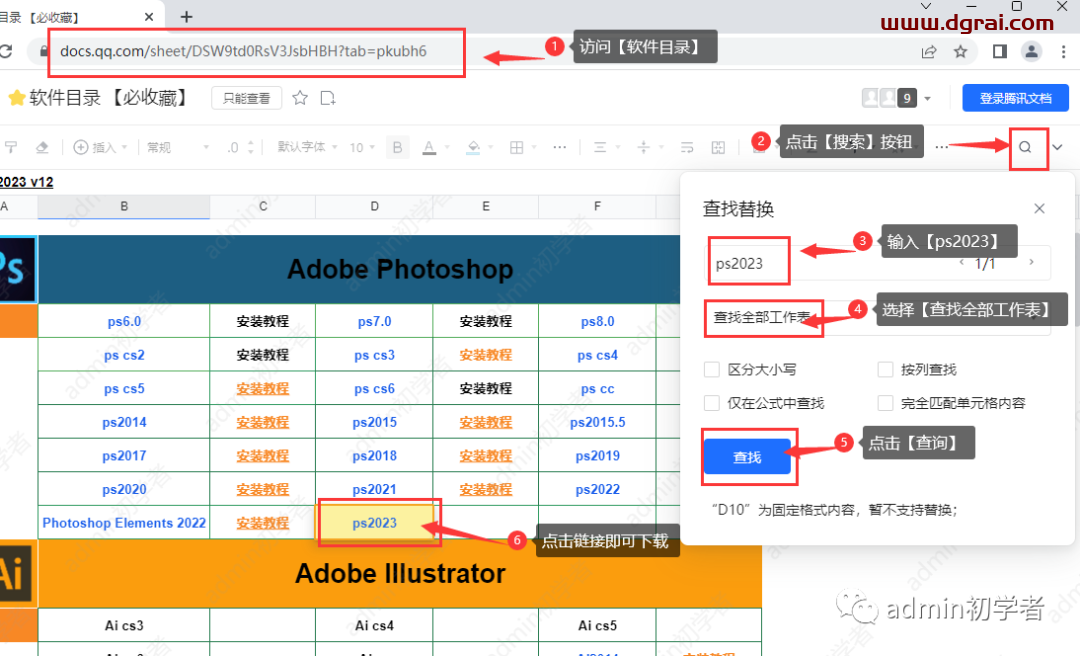This screenshot has width=1080, height=656.
Task: Open the Photoshop Elements 2022 link
Action: [124, 523]
